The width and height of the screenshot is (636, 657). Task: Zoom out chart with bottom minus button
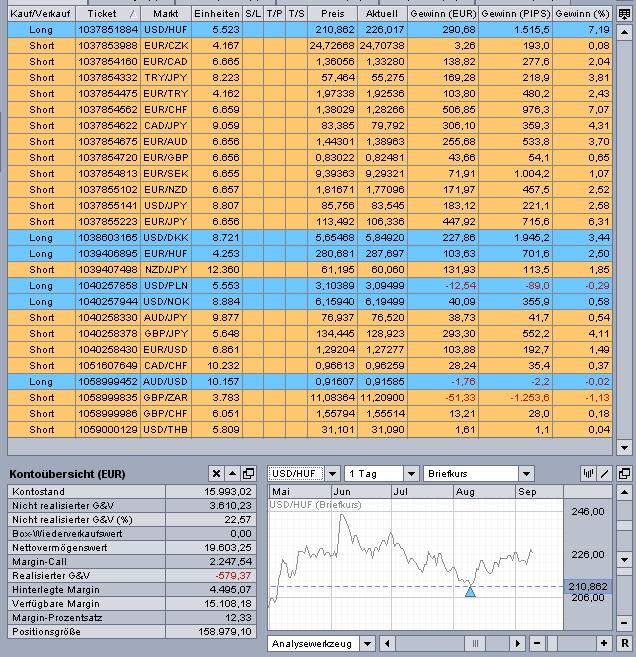click(537, 643)
